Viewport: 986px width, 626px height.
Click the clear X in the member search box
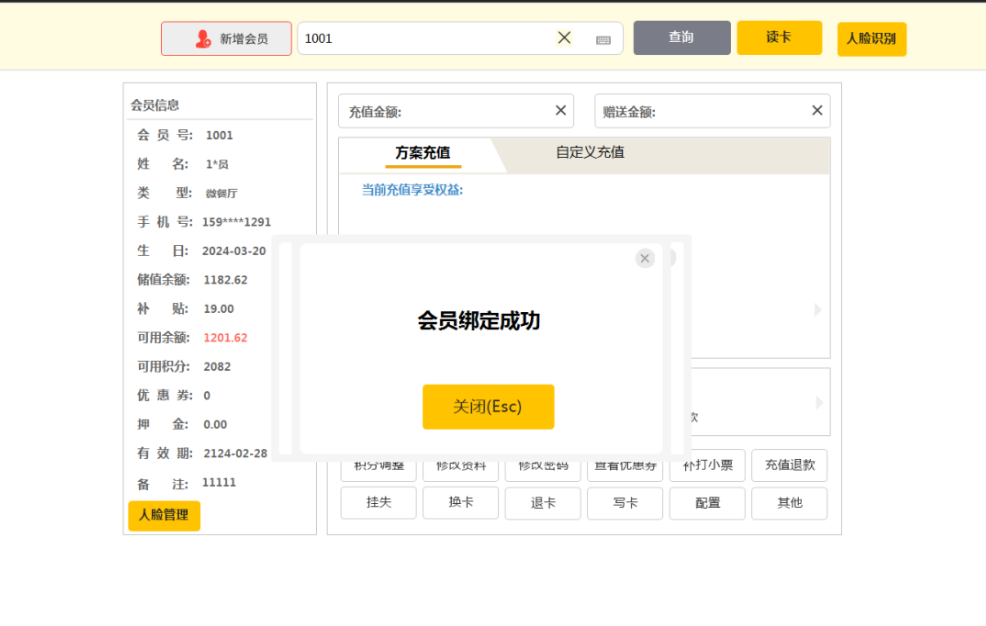tap(564, 38)
